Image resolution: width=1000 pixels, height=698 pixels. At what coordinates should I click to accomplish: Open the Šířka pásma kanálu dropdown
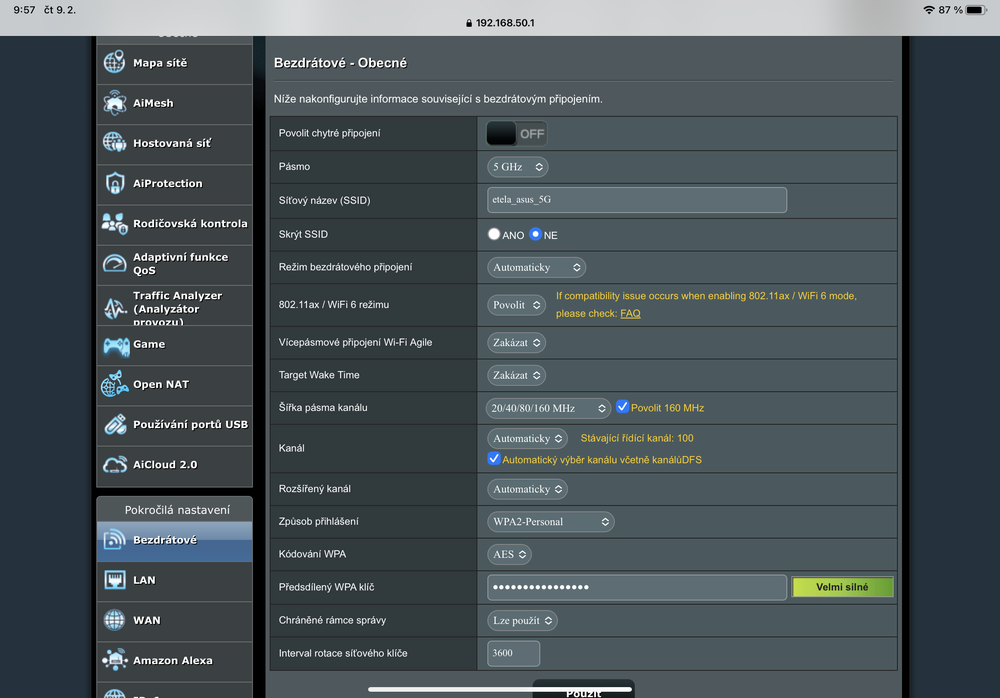pos(548,408)
